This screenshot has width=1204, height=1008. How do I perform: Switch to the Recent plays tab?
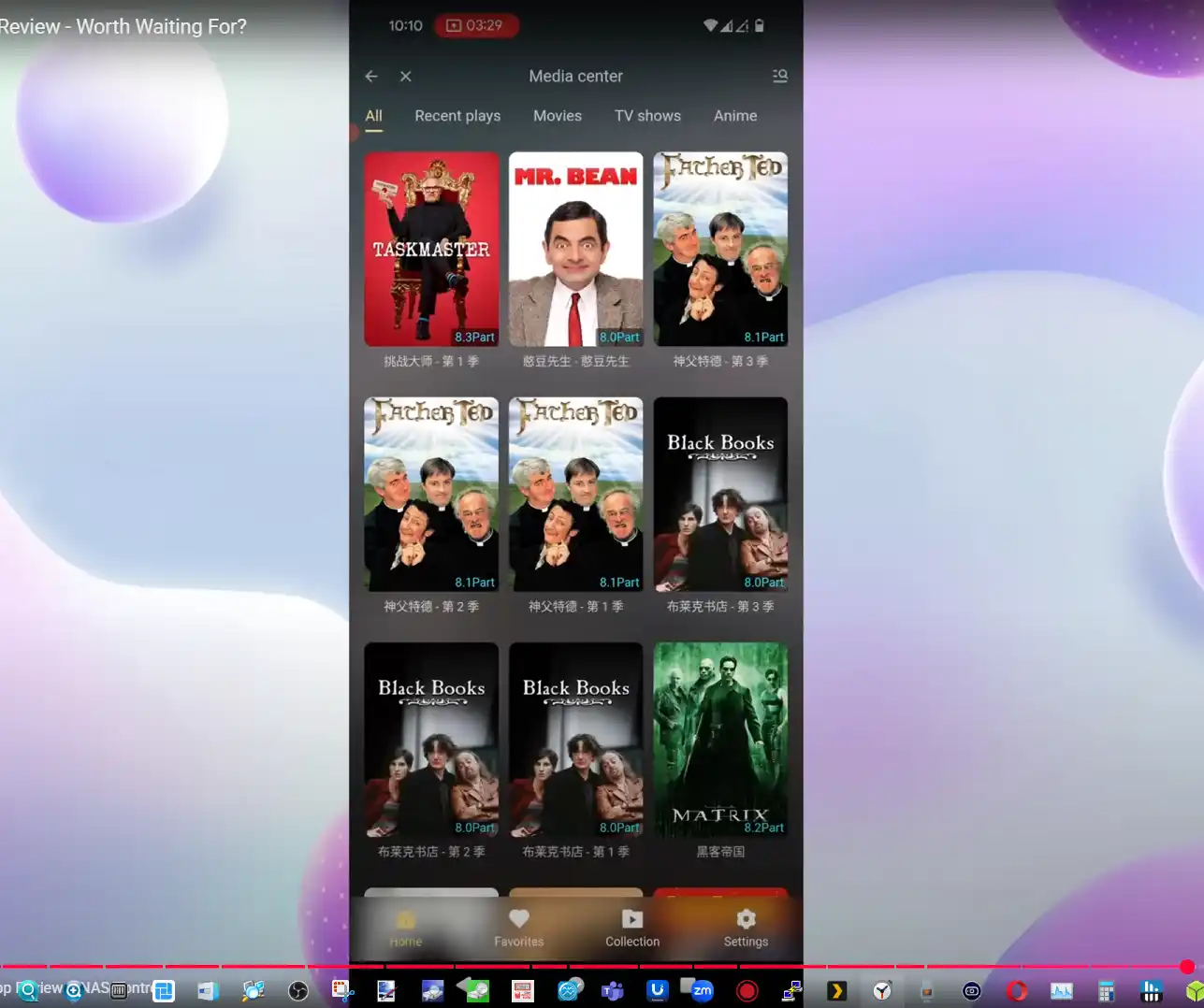point(457,116)
